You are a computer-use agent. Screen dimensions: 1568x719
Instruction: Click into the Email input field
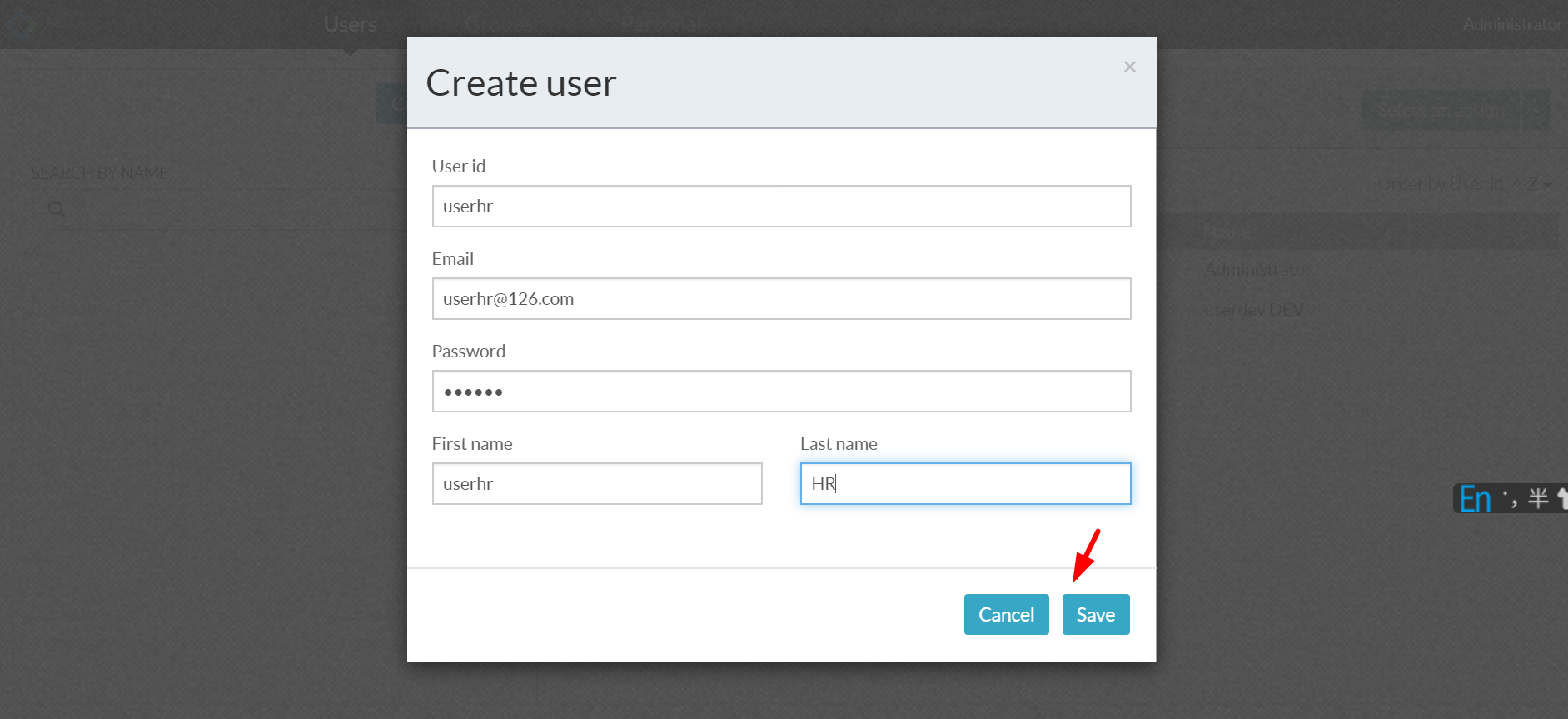781,298
